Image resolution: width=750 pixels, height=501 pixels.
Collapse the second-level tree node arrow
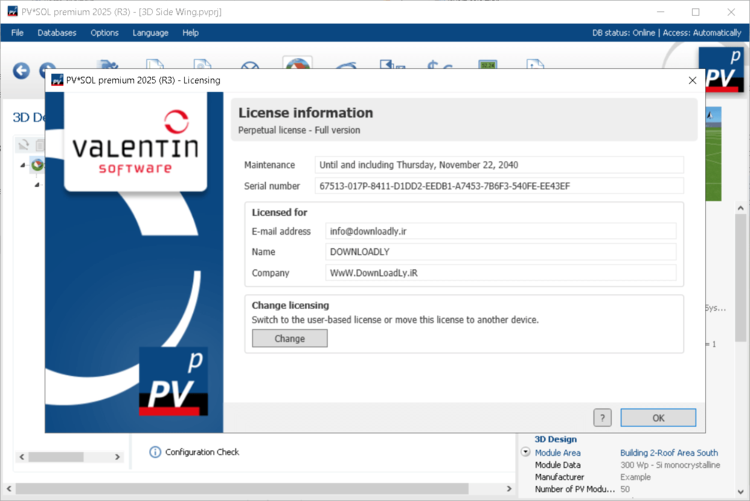click(x=37, y=184)
